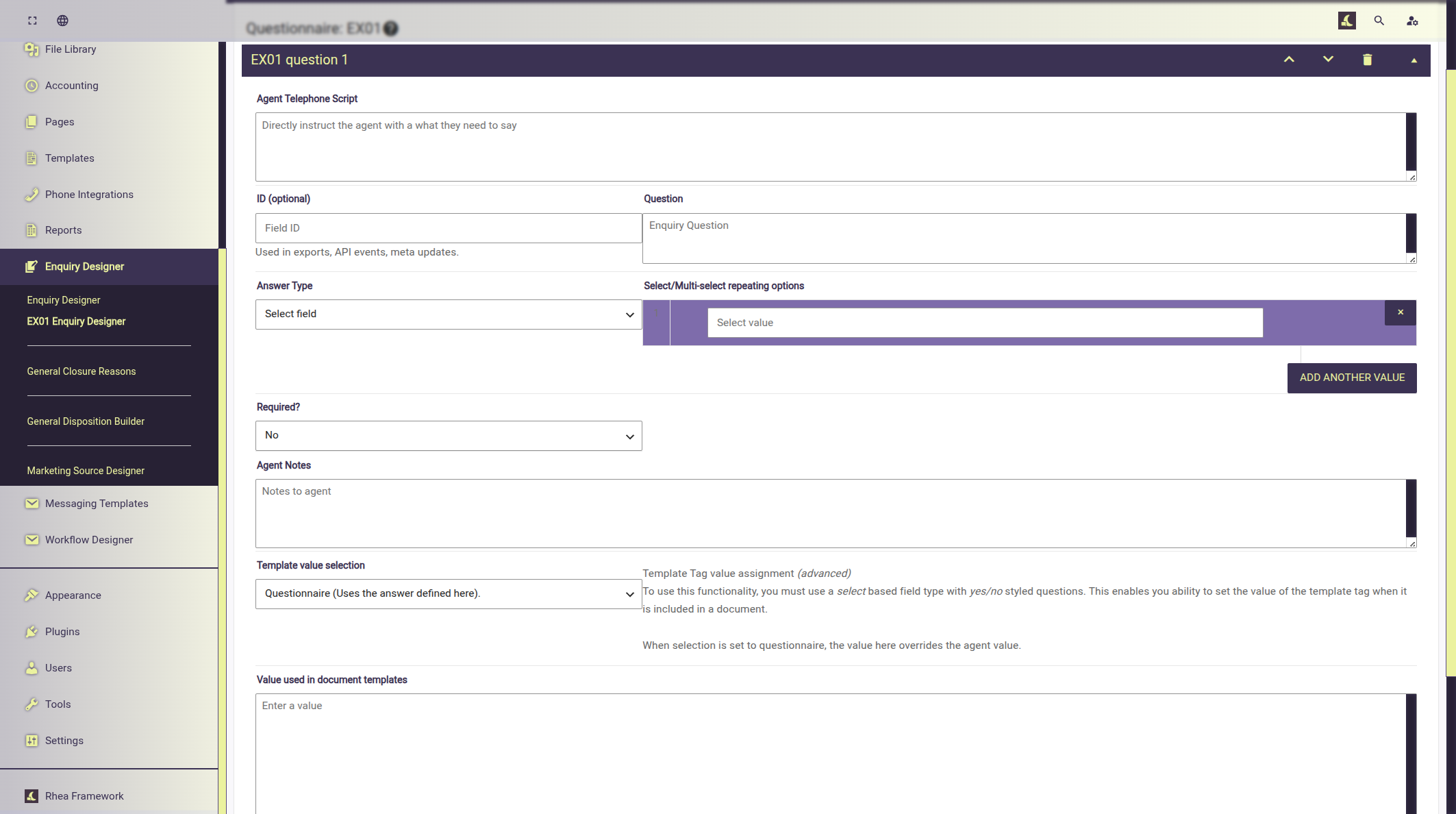Open the user settings icon

click(x=1412, y=21)
